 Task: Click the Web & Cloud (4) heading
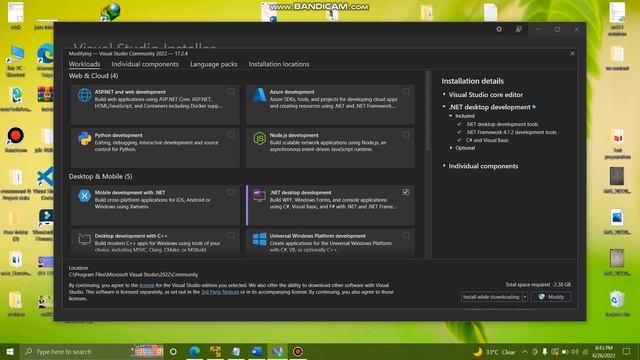click(93, 76)
